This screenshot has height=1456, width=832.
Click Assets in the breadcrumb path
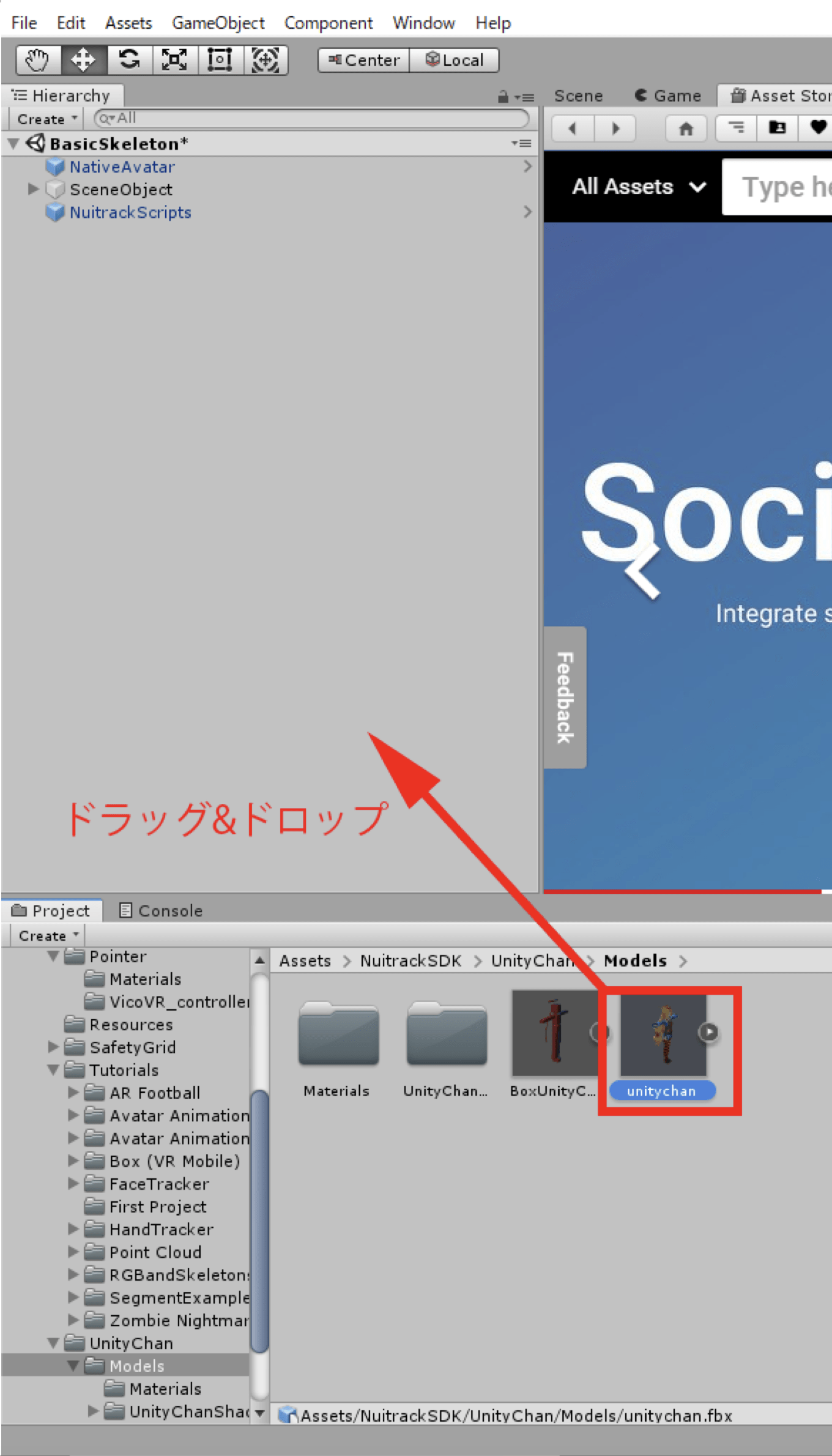pos(305,961)
